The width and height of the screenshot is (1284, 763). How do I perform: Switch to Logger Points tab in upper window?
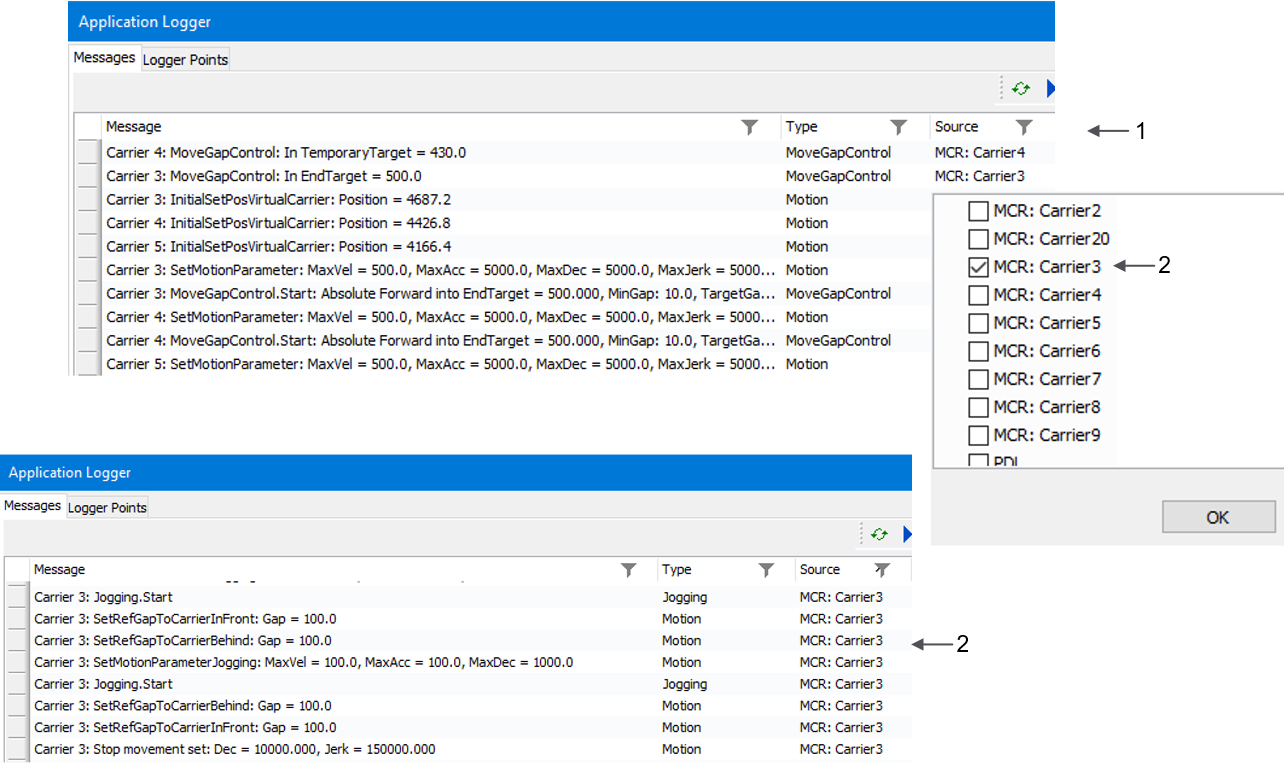pos(185,60)
